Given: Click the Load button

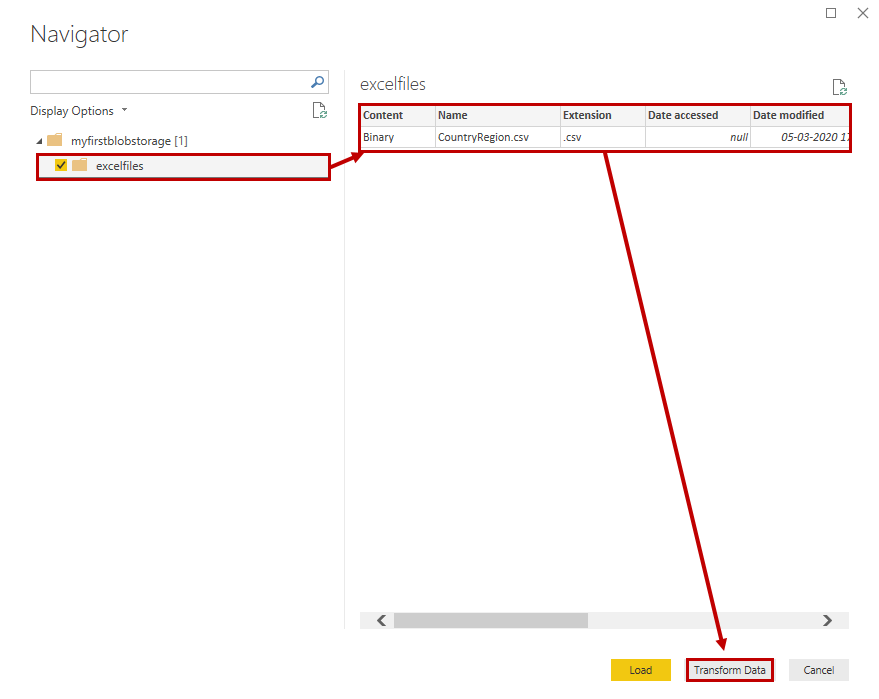Looking at the screenshot, I should coord(640,670).
